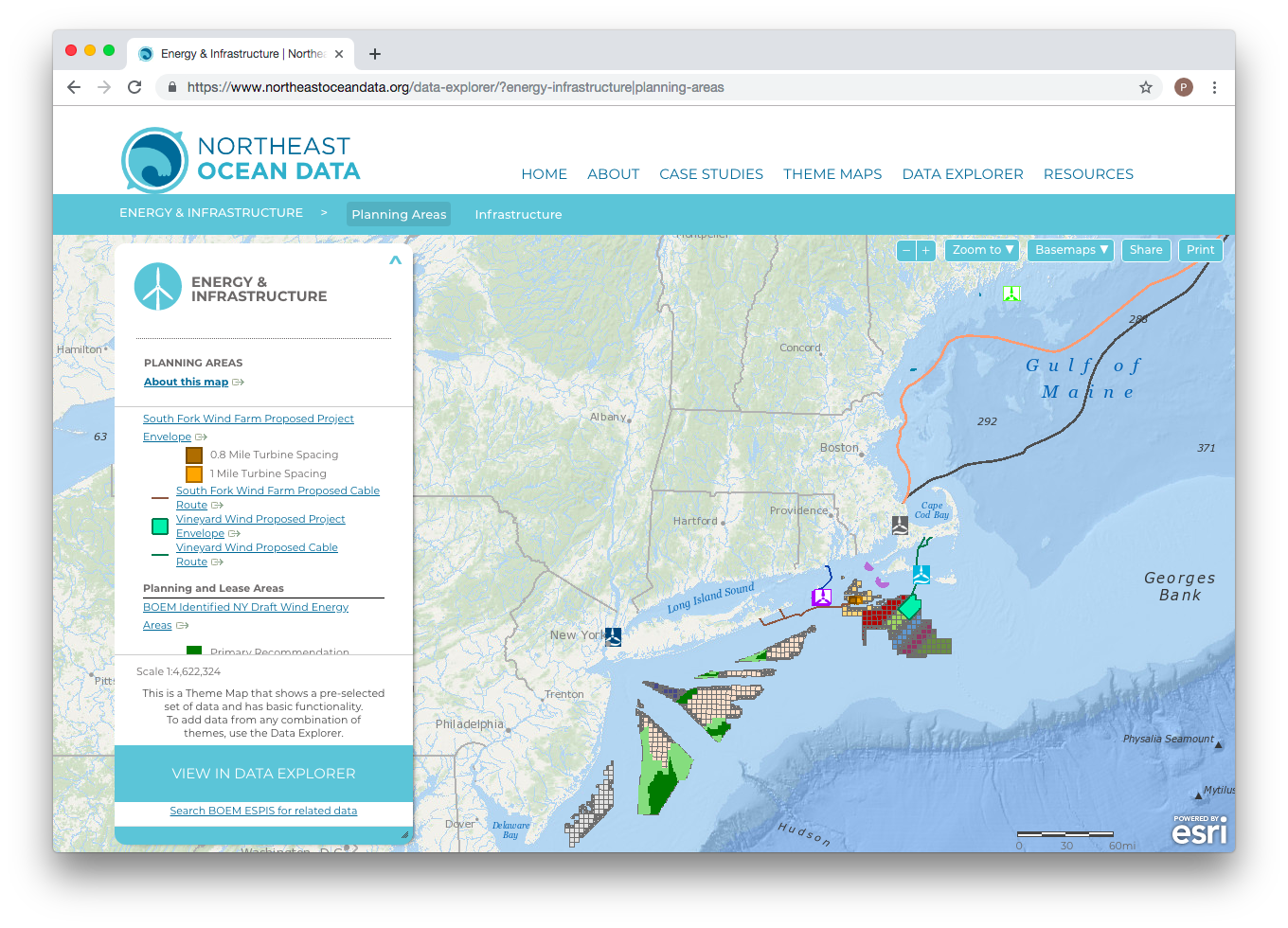
Task: Click the Northeast Ocean Data logo
Action: point(241,159)
